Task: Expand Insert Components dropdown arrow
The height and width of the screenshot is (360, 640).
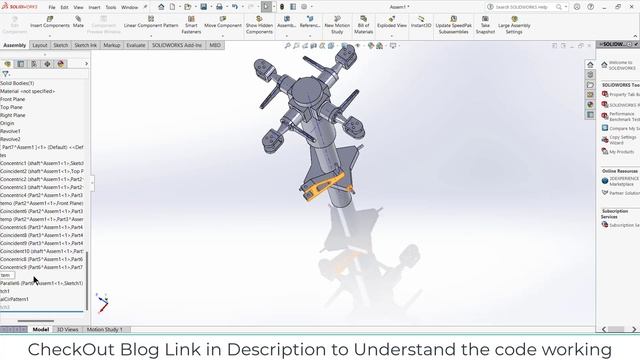Action: (50, 36)
